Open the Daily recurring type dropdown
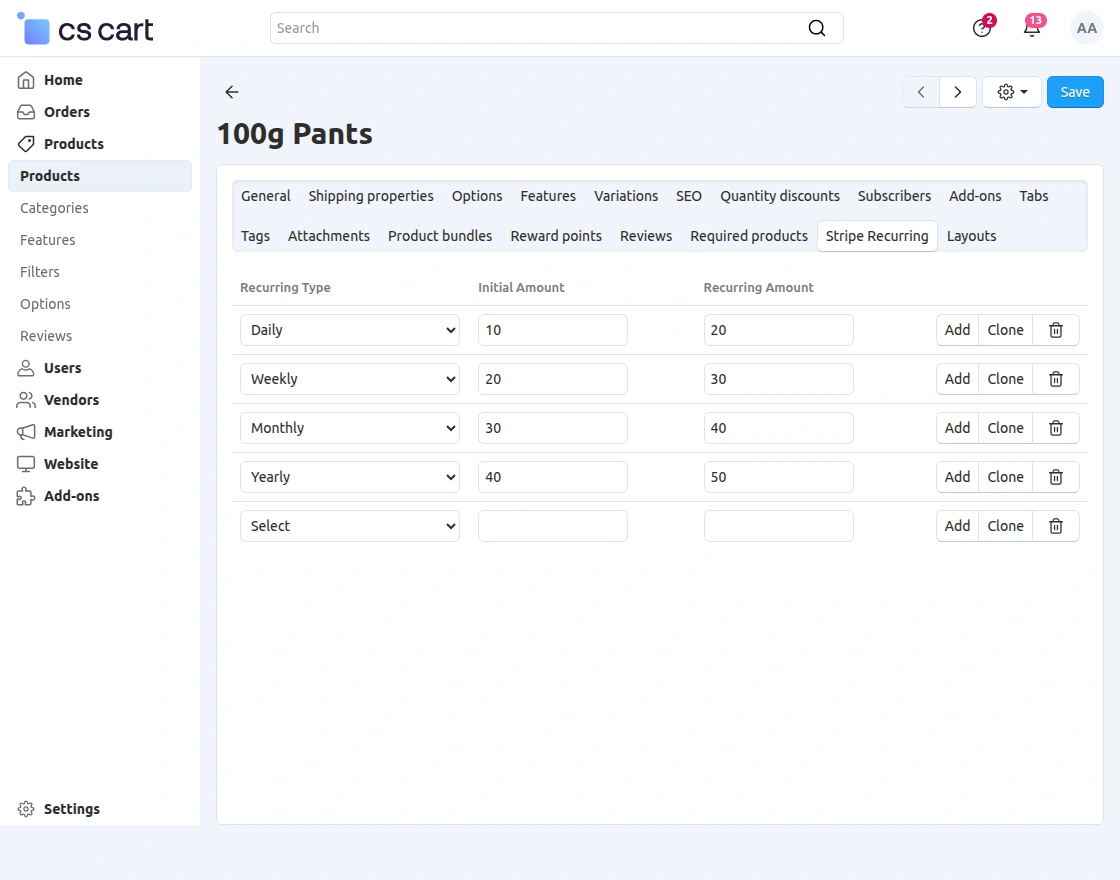This screenshot has height=880, width=1120. point(349,330)
